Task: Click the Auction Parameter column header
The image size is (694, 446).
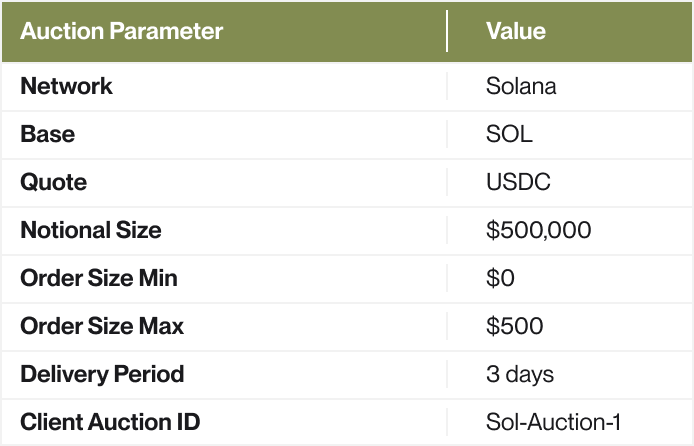Action: [x=121, y=31]
